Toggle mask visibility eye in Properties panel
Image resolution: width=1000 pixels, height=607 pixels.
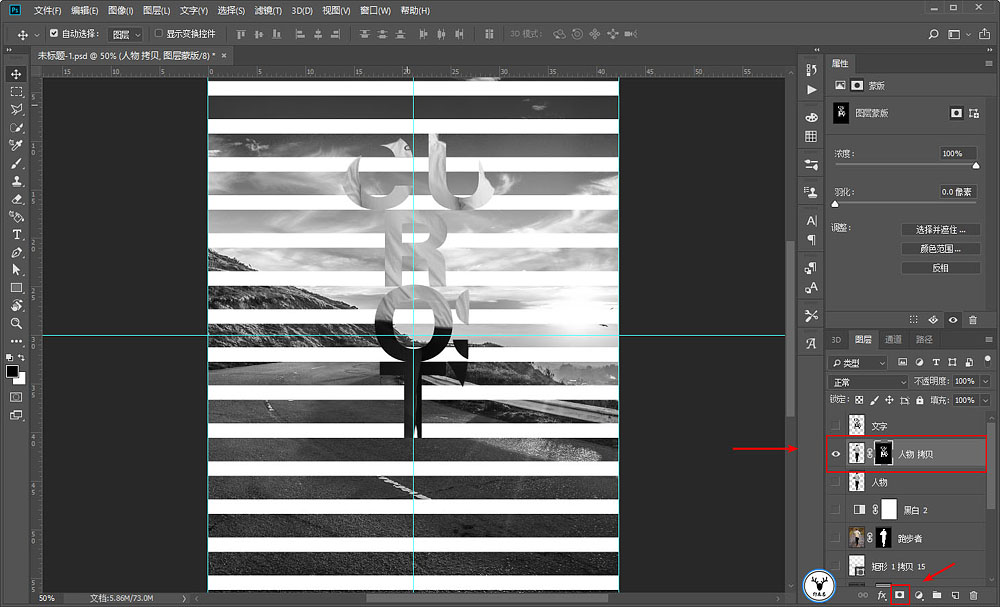pos(953,320)
